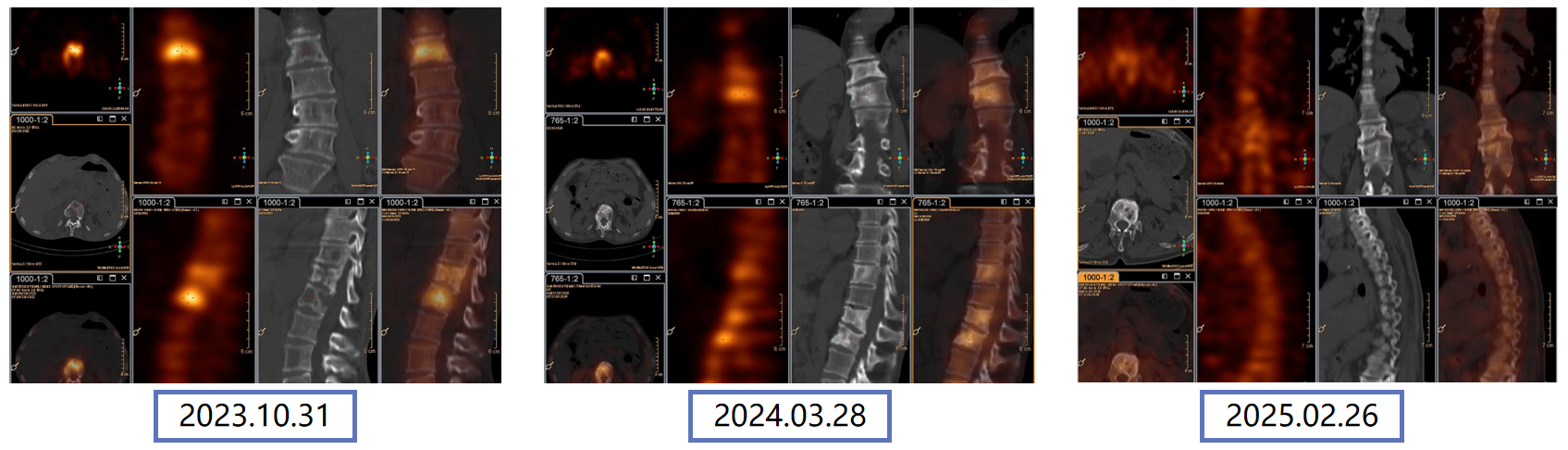The image size is (1568, 450).
Task: Open the orange 1000-1:2 tab above the 2025.02.26 axial fused view
Action: [x=1099, y=277]
